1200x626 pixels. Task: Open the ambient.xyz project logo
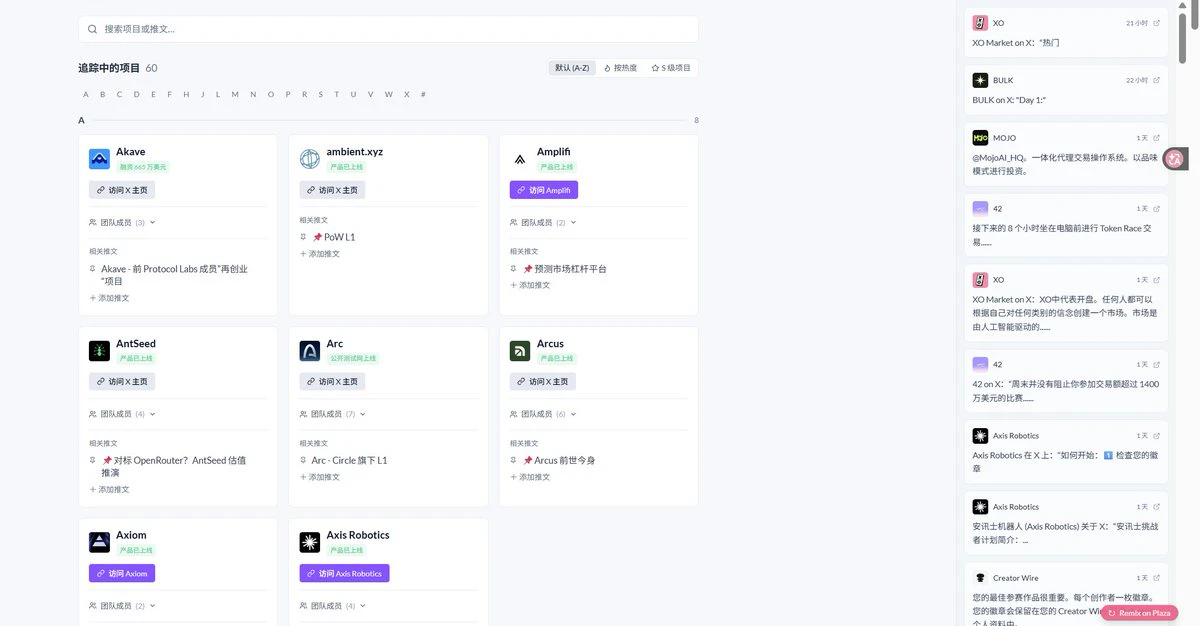(310, 159)
